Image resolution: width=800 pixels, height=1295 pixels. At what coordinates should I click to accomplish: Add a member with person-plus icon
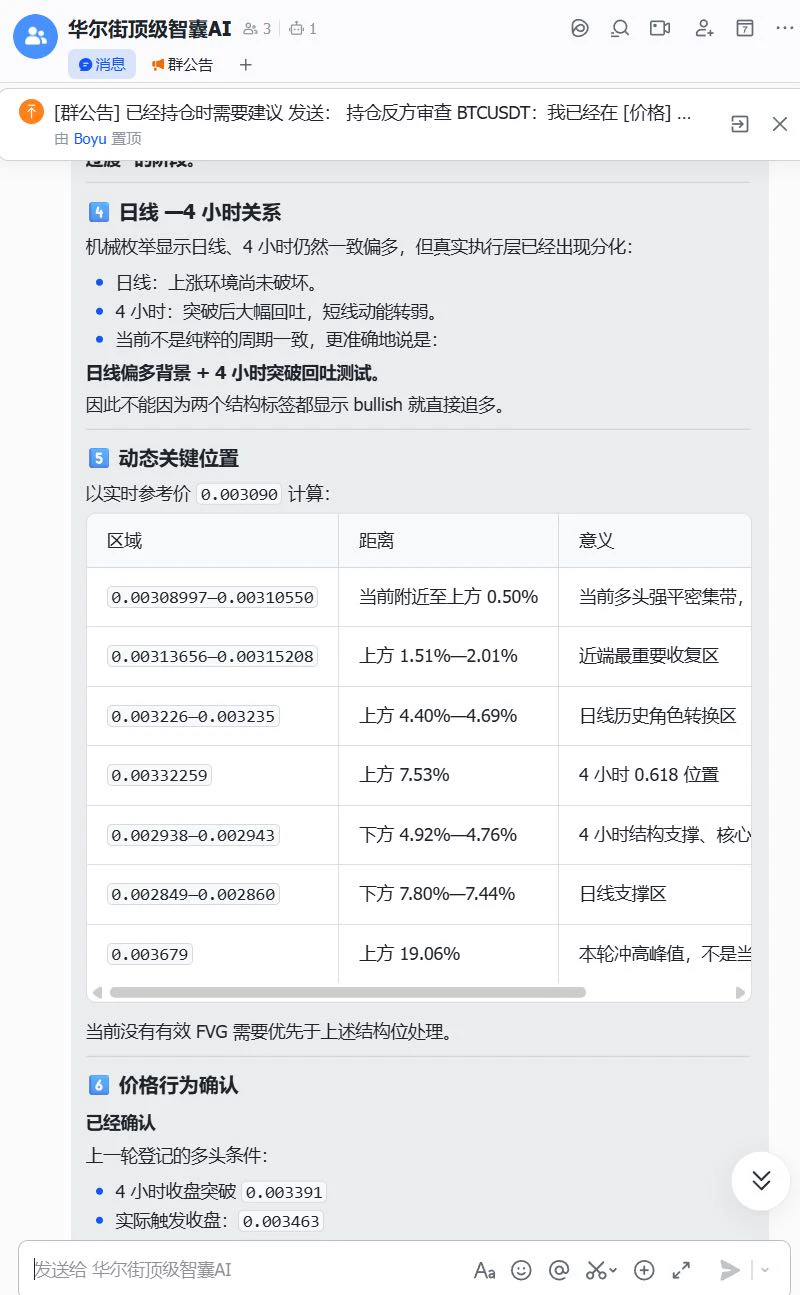pos(704,28)
